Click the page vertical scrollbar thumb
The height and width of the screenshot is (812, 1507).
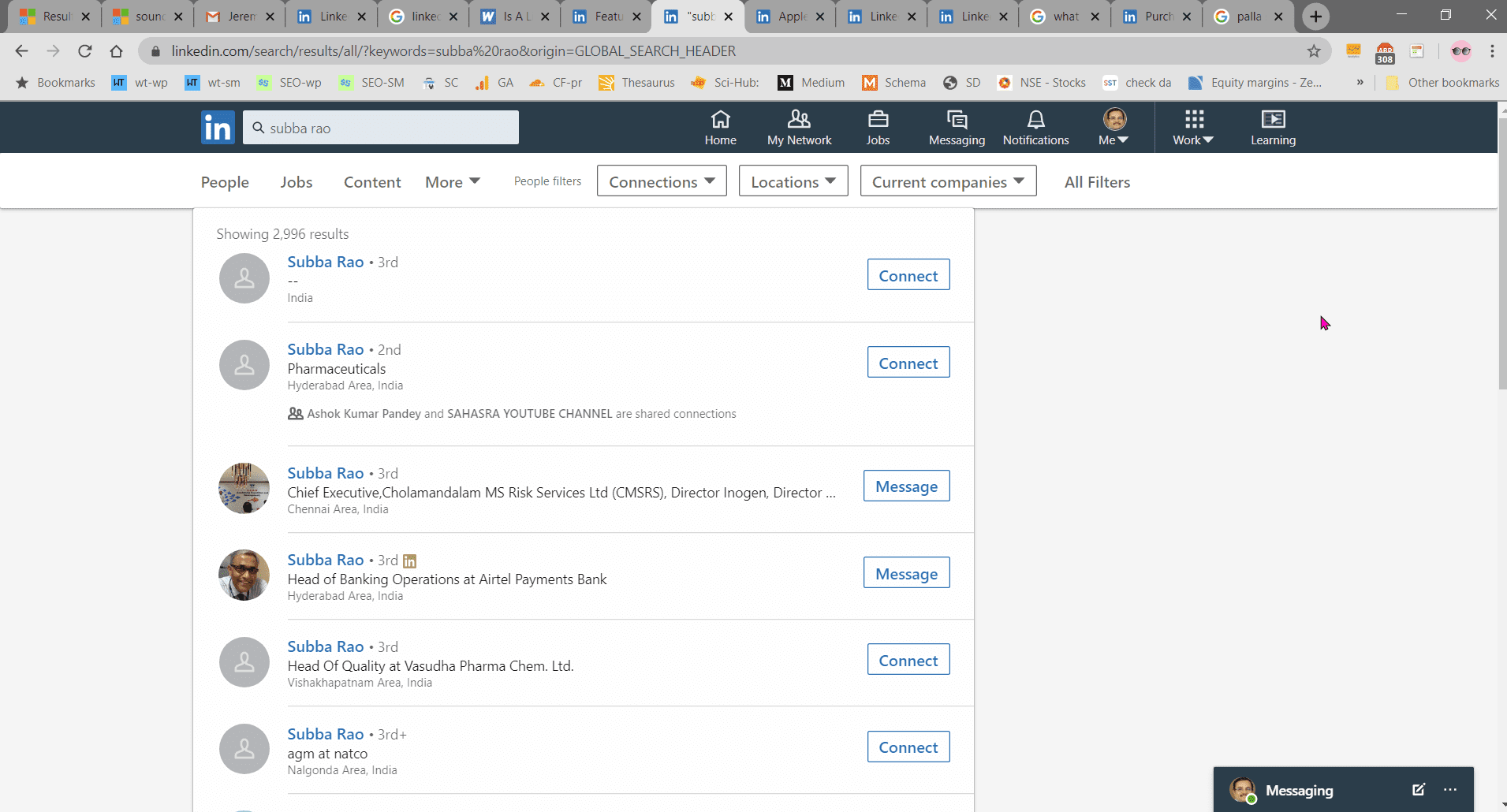1501,252
